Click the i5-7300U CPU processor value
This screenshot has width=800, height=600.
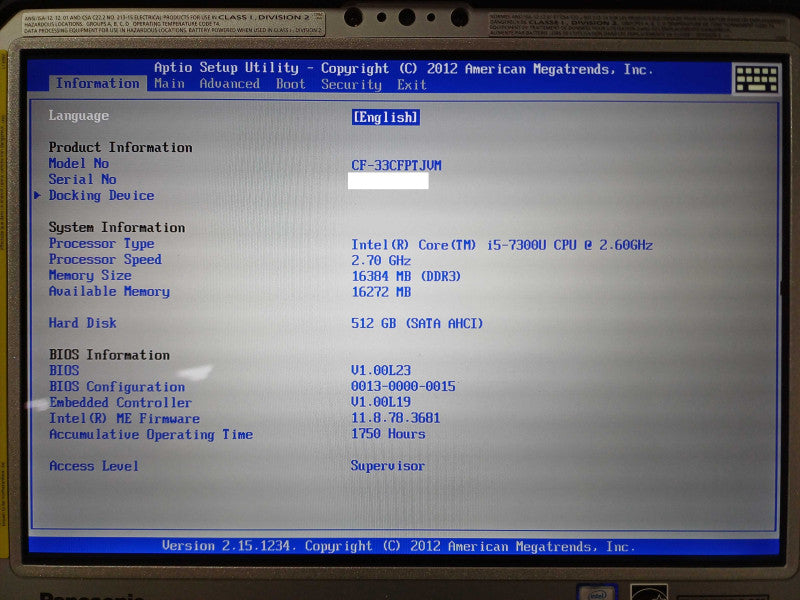click(502, 245)
